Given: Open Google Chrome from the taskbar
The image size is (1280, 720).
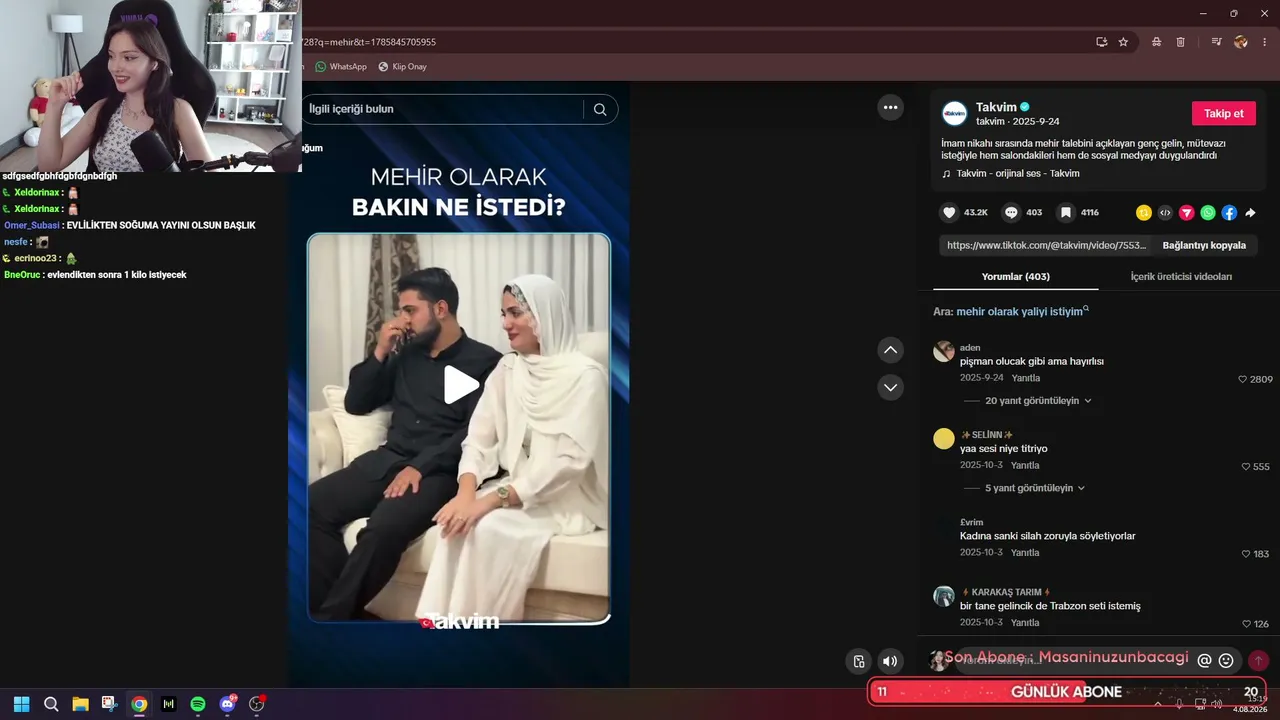Looking at the screenshot, I should [x=139, y=704].
